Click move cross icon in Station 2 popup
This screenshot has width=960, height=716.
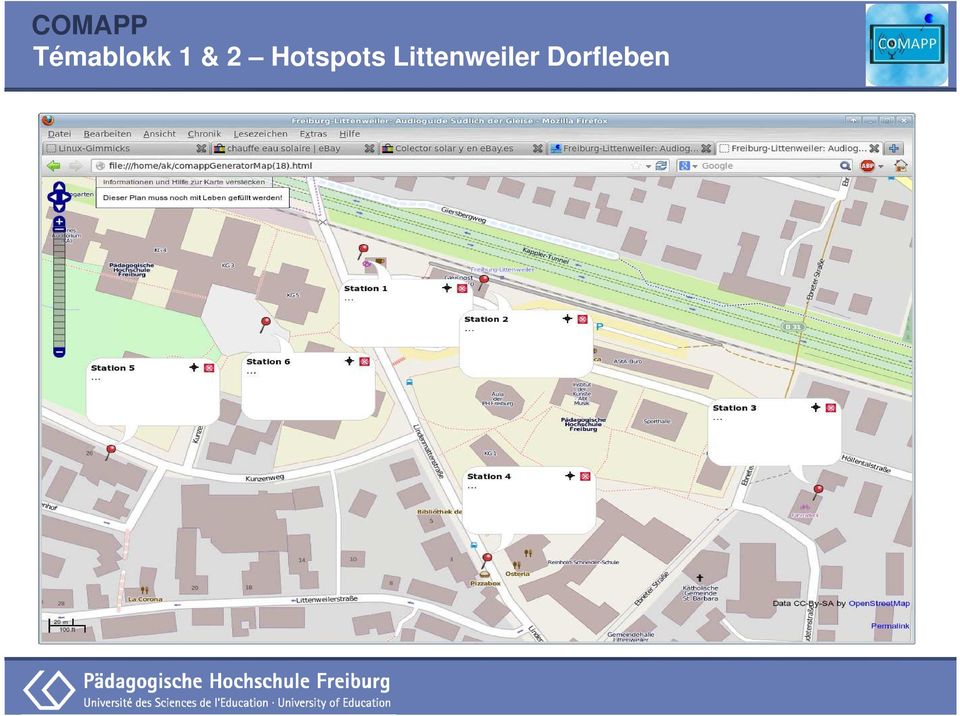568,318
